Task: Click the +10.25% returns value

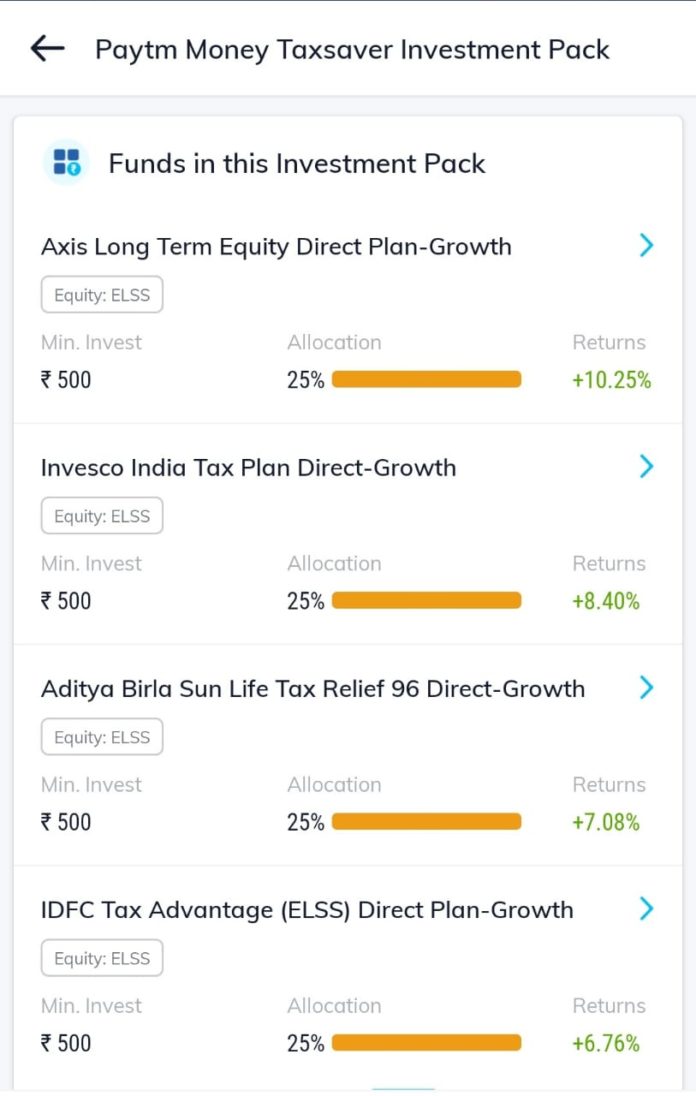Action: tap(611, 380)
